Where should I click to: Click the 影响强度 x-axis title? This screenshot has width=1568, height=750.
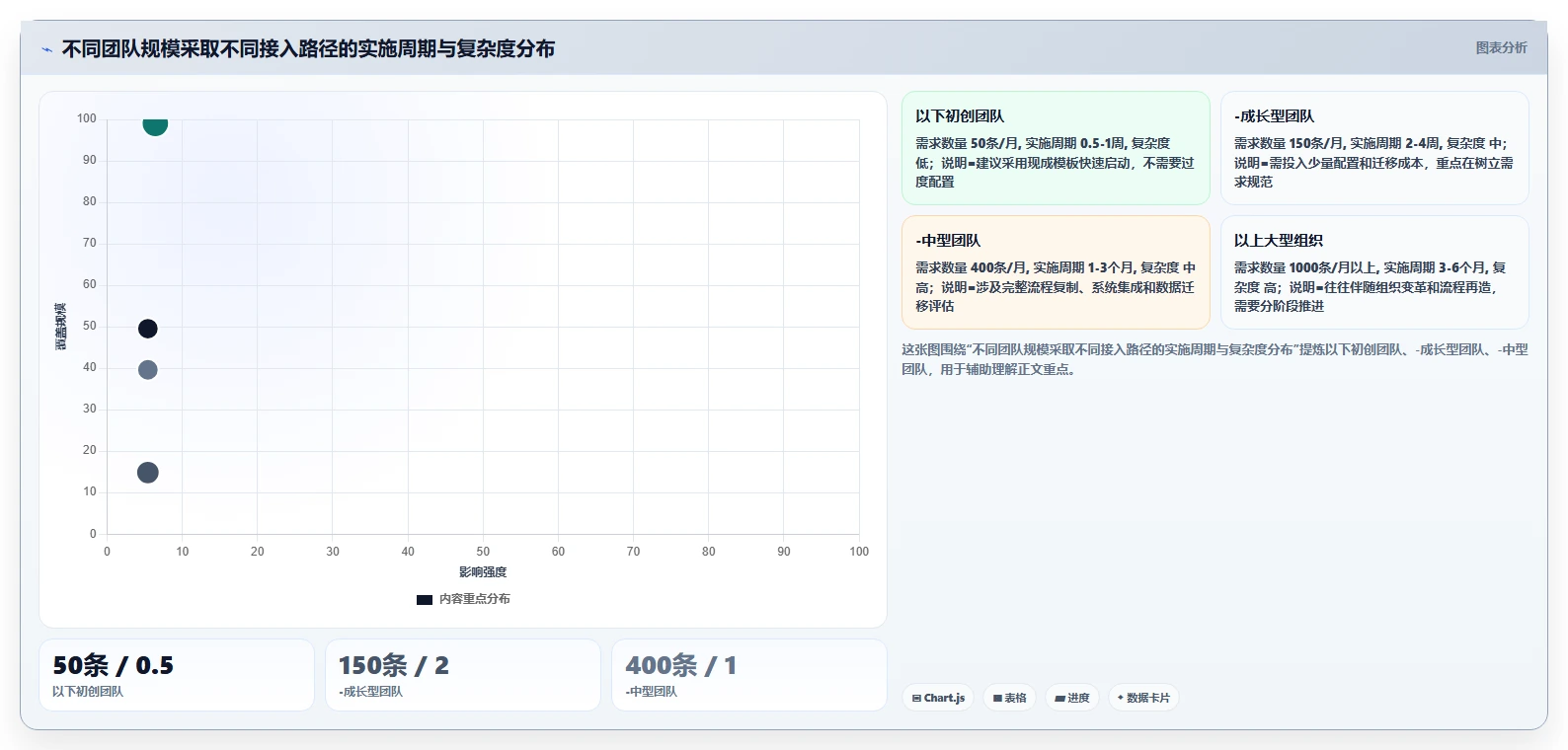(483, 572)
